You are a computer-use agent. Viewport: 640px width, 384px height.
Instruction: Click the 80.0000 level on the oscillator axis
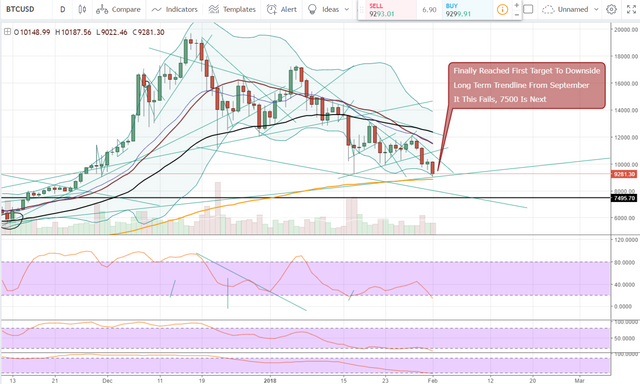[625, 262]
